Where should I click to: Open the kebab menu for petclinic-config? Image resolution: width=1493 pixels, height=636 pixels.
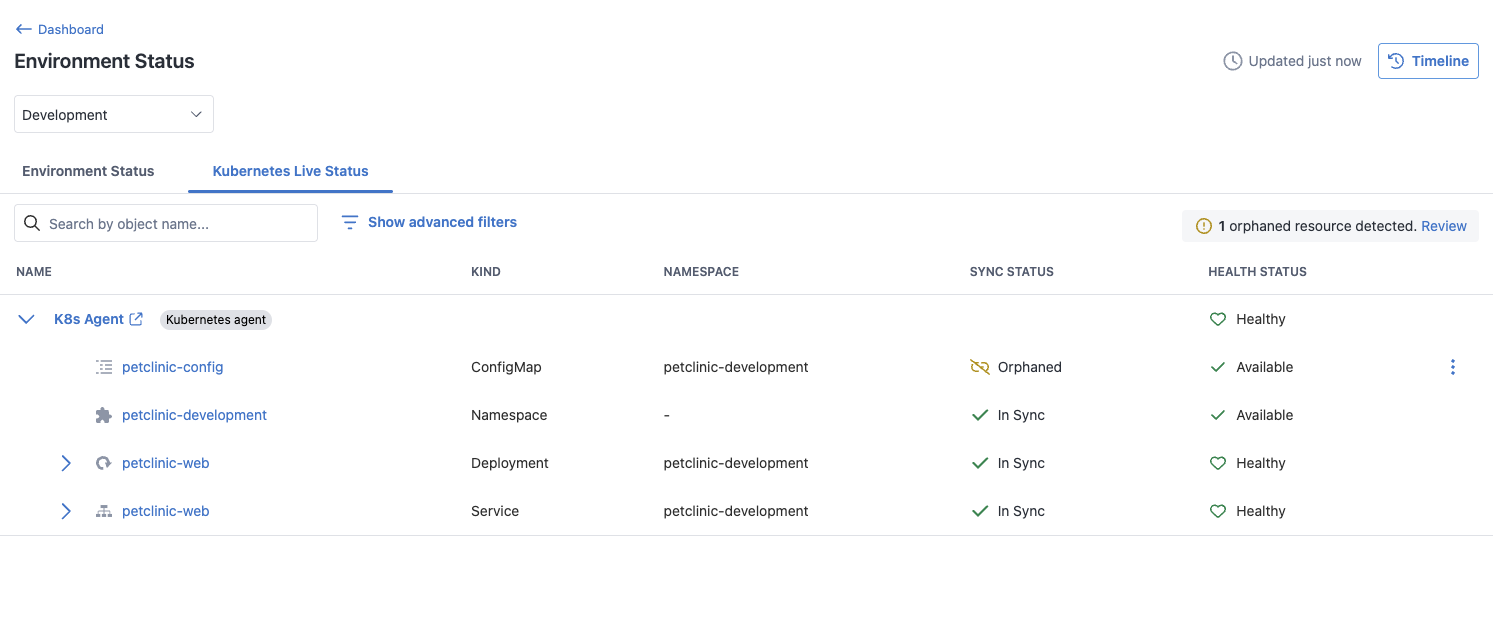[x=1453, y=367]
